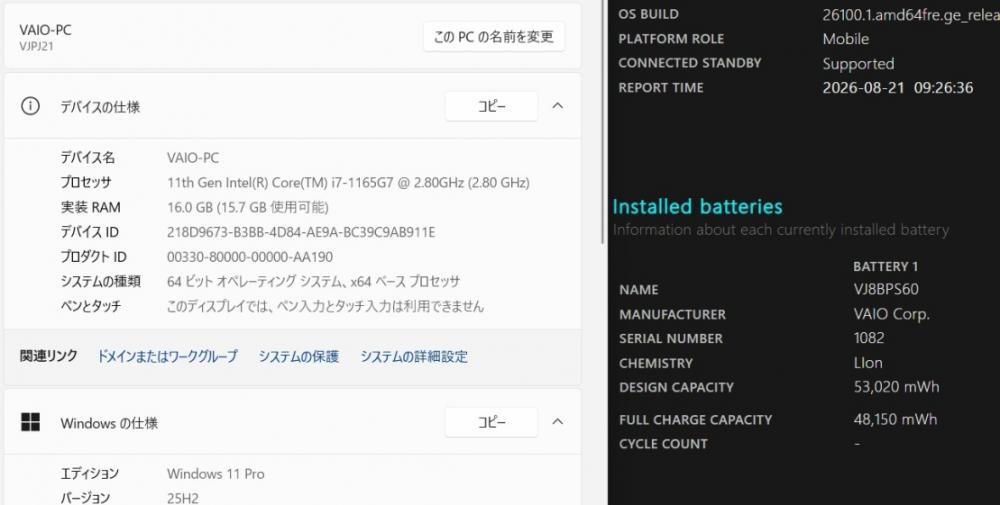Open the system protection link
The width and height of the screenshot is (1000, 505).
(x=298, y=356)
